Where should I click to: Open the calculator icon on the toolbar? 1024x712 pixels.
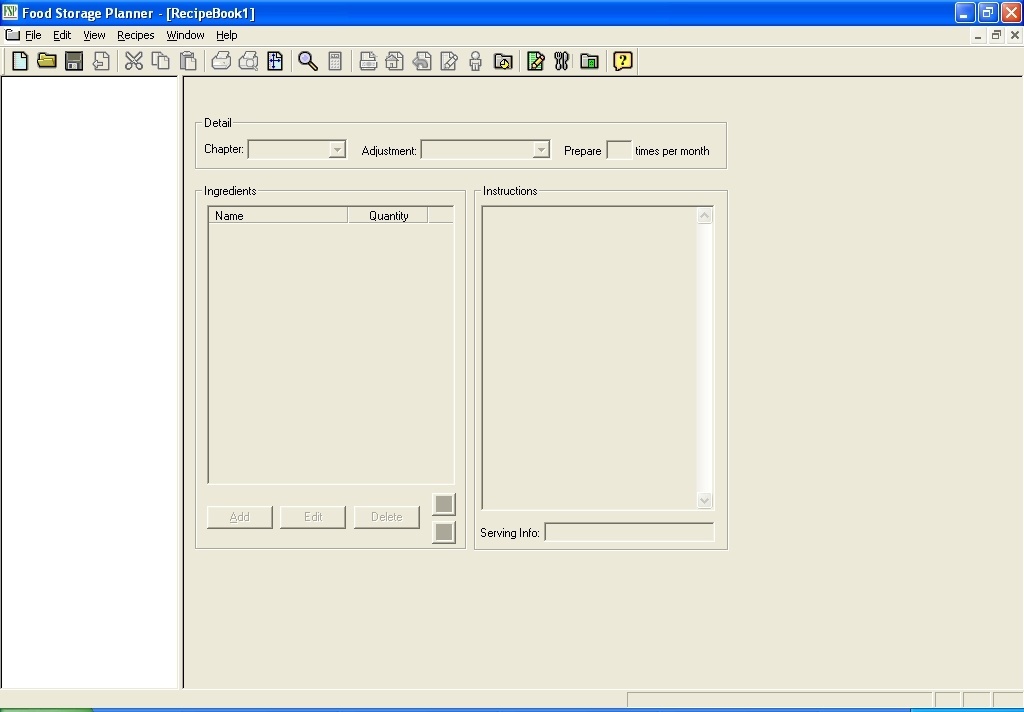pos(337,61)
